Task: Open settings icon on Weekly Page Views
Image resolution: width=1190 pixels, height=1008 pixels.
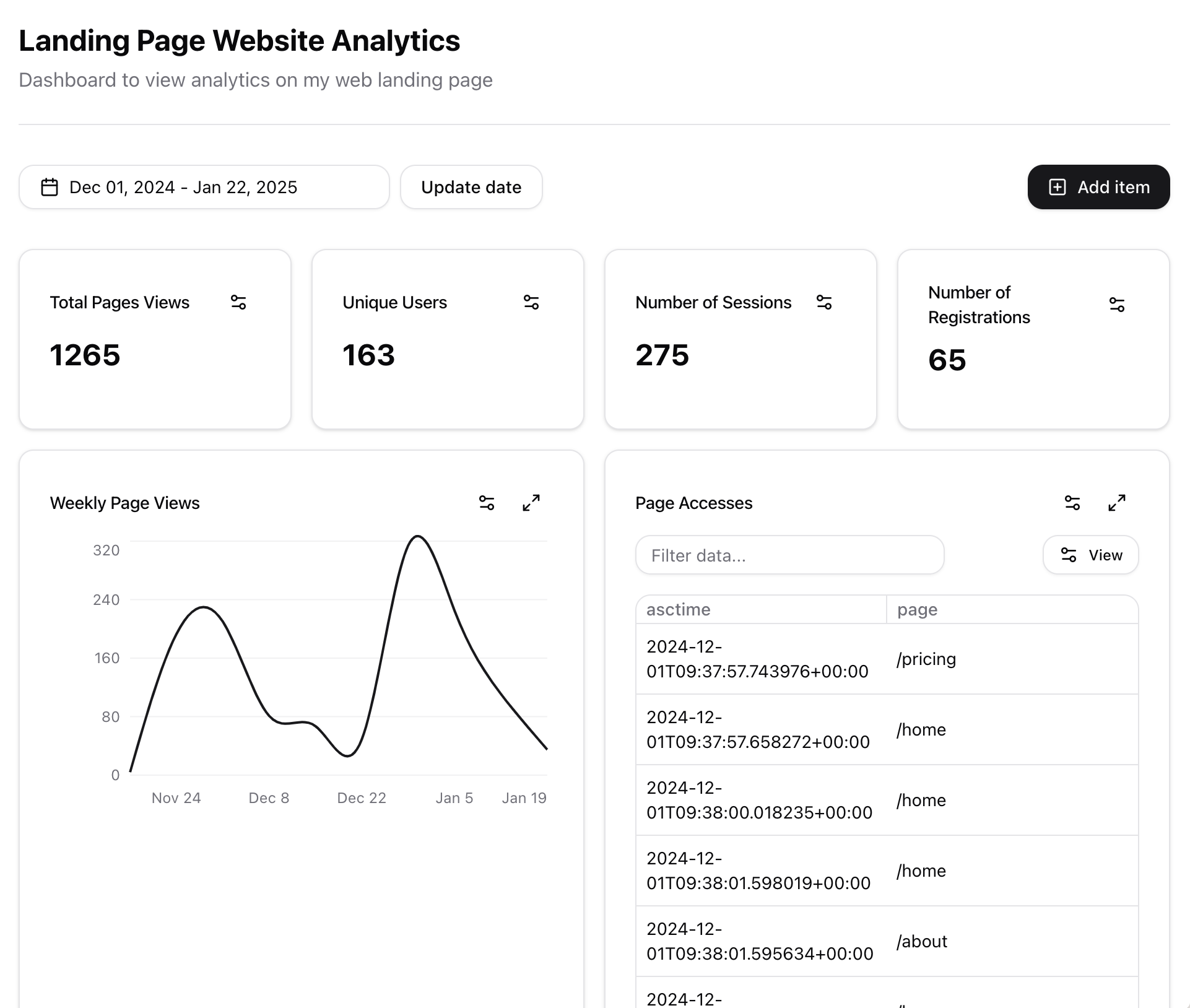Action: [x=487, y=503]
